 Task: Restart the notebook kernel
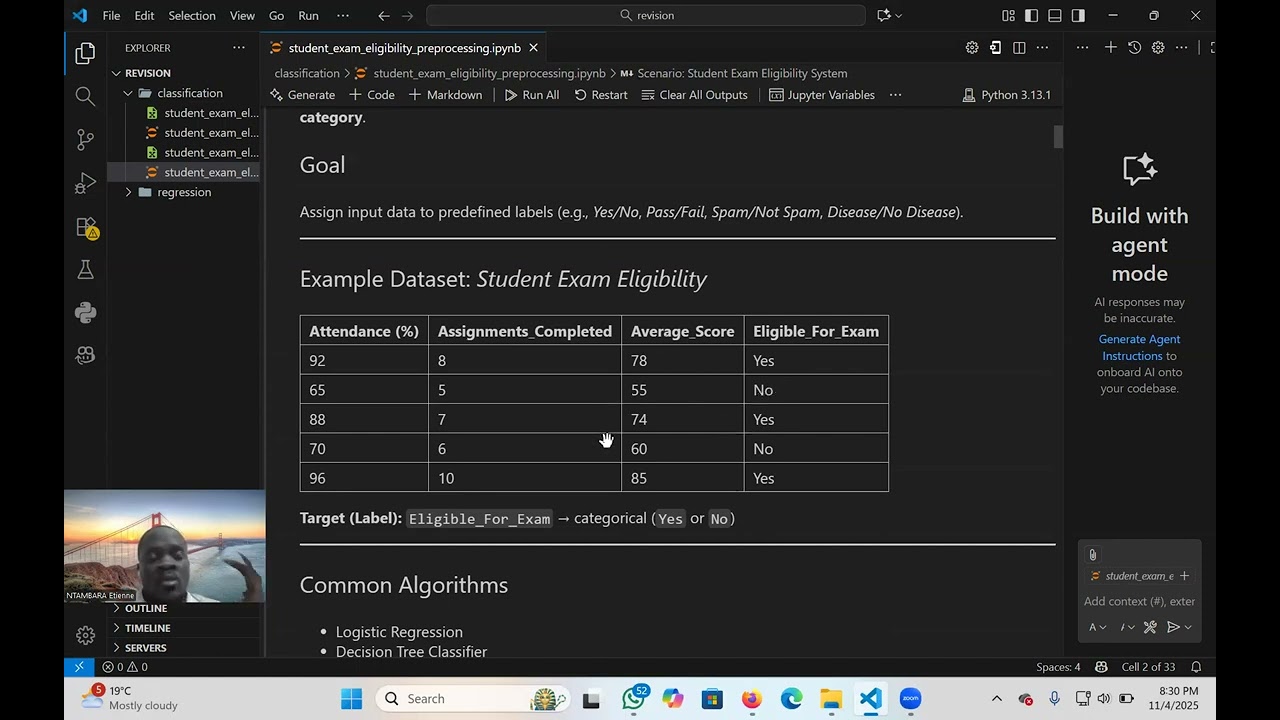click(600, 95)
